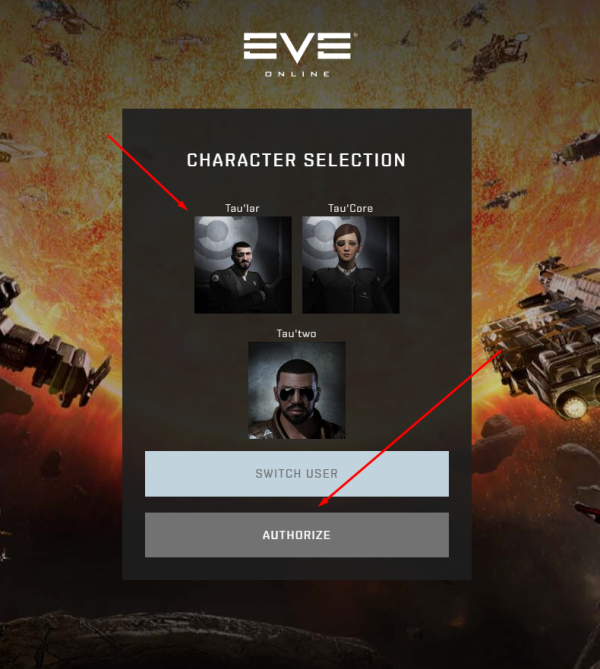The width and height of the screenshot is (600, 669).
Task: Click the circular emblem behind Tau'lar
Action: tap(222, 239)
